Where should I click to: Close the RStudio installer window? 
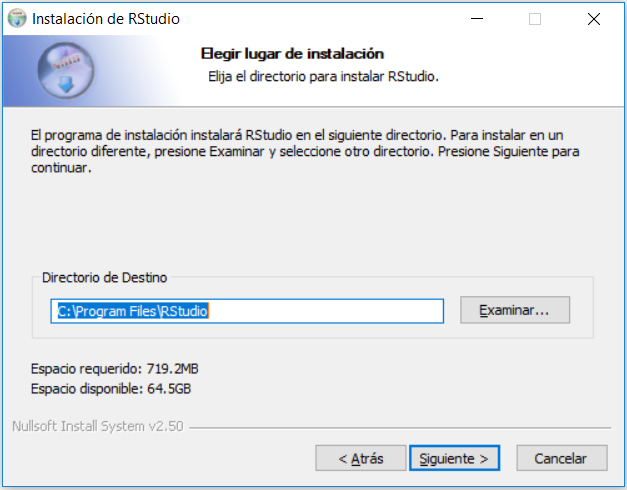[594, 19]
